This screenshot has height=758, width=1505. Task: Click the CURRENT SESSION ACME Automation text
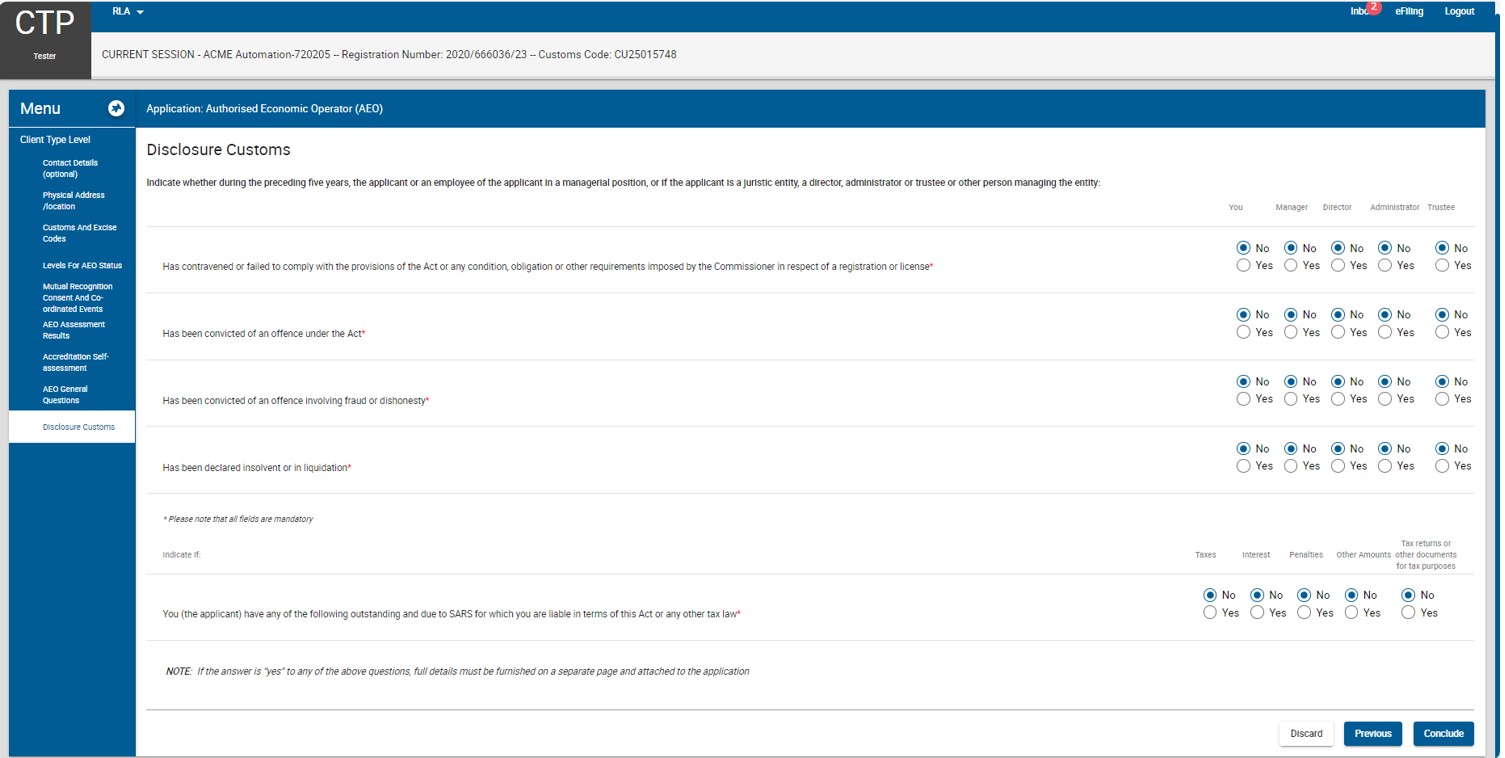point(389,55)
